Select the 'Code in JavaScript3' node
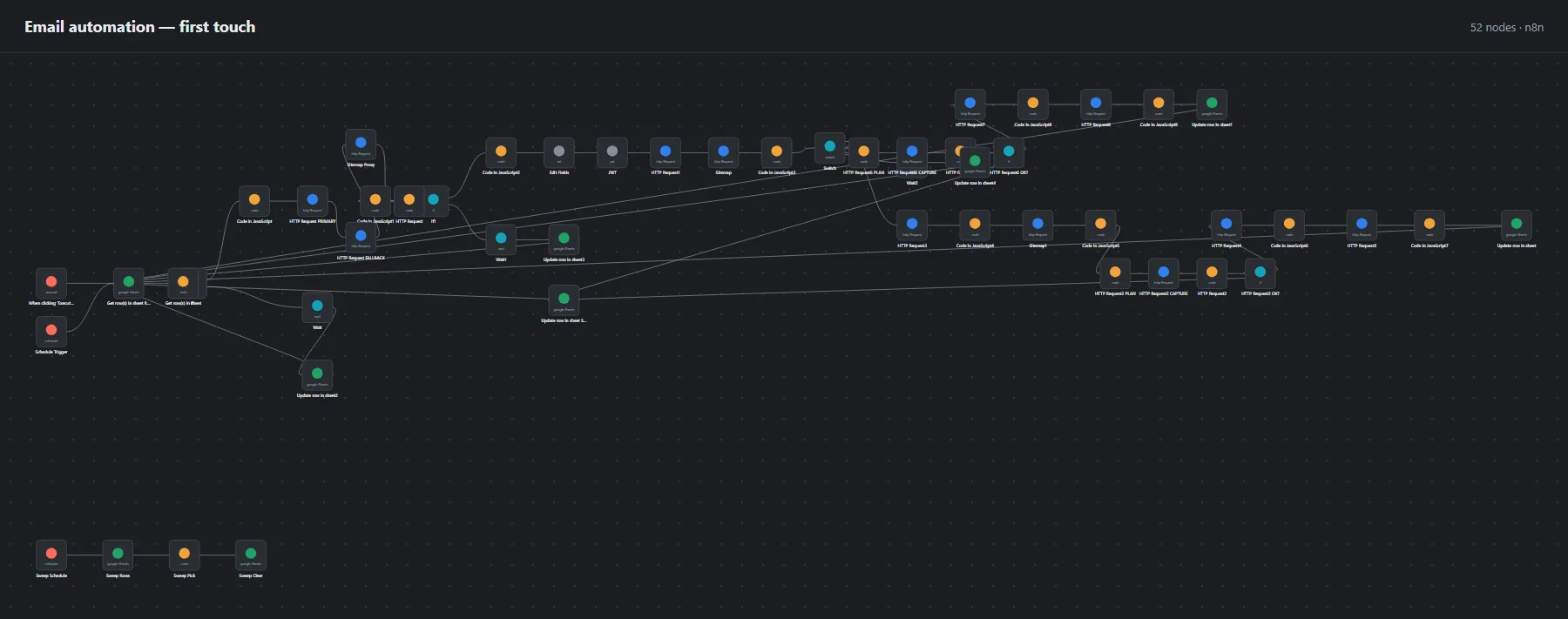This screenshot has width=1568, height=619. [777, 153]
